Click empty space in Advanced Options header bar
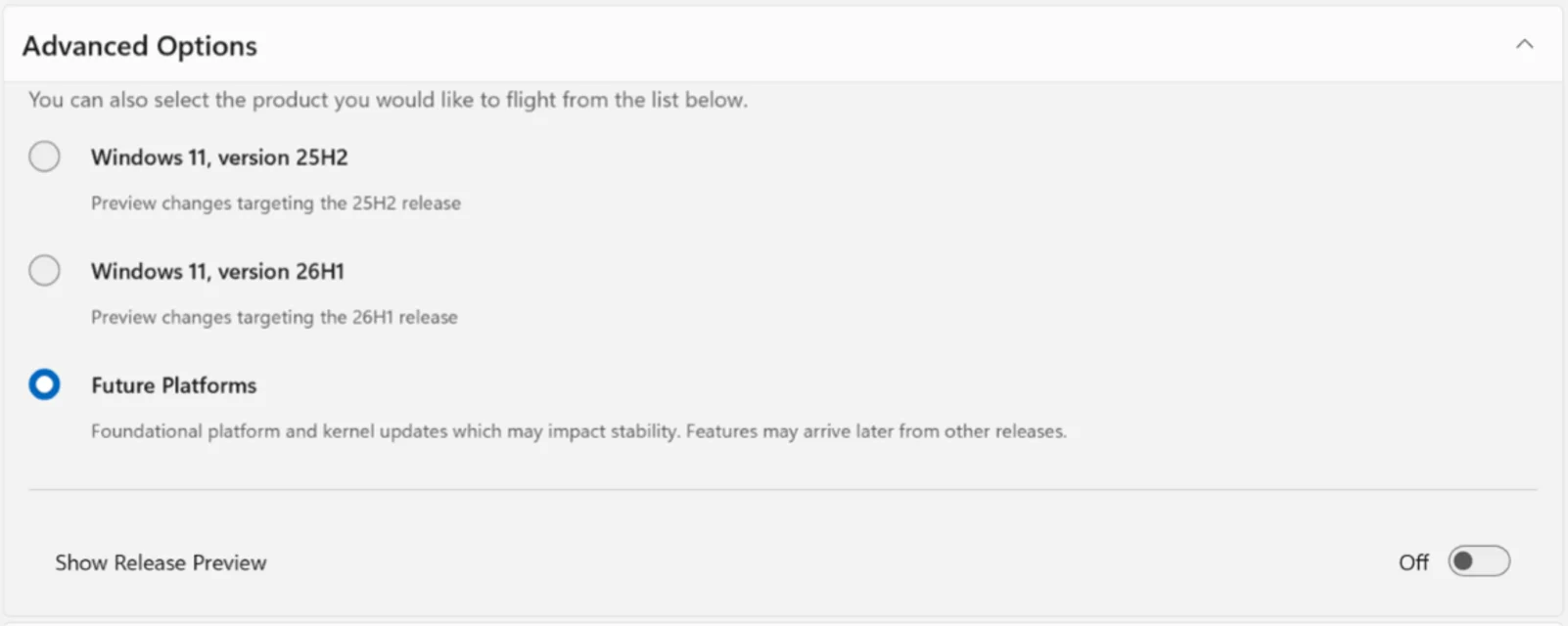Screen dimensions: 1568x626 (x=832, y=45)
